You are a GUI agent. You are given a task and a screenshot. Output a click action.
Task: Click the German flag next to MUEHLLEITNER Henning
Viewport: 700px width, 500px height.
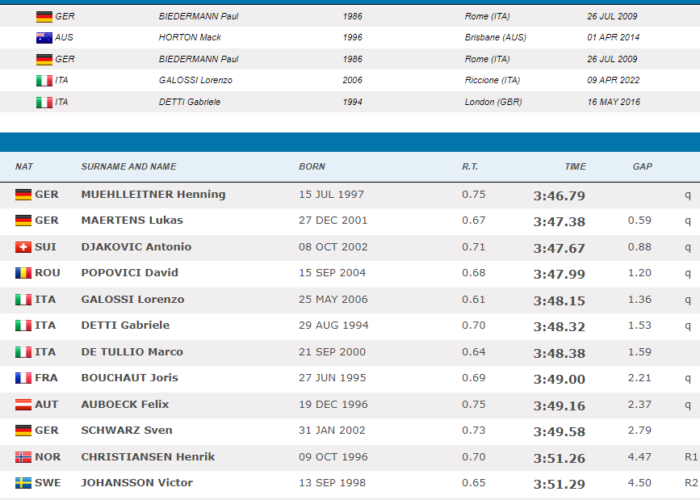(23, 194)
